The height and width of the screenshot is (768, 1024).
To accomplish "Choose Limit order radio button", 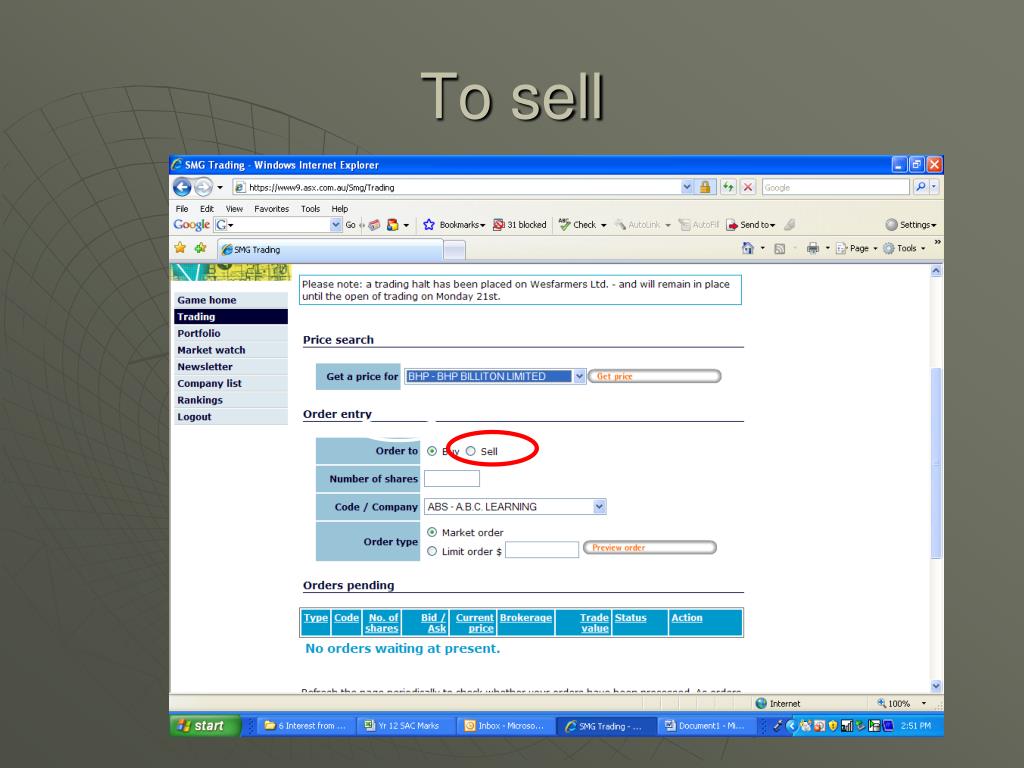I will pos(432,551).
